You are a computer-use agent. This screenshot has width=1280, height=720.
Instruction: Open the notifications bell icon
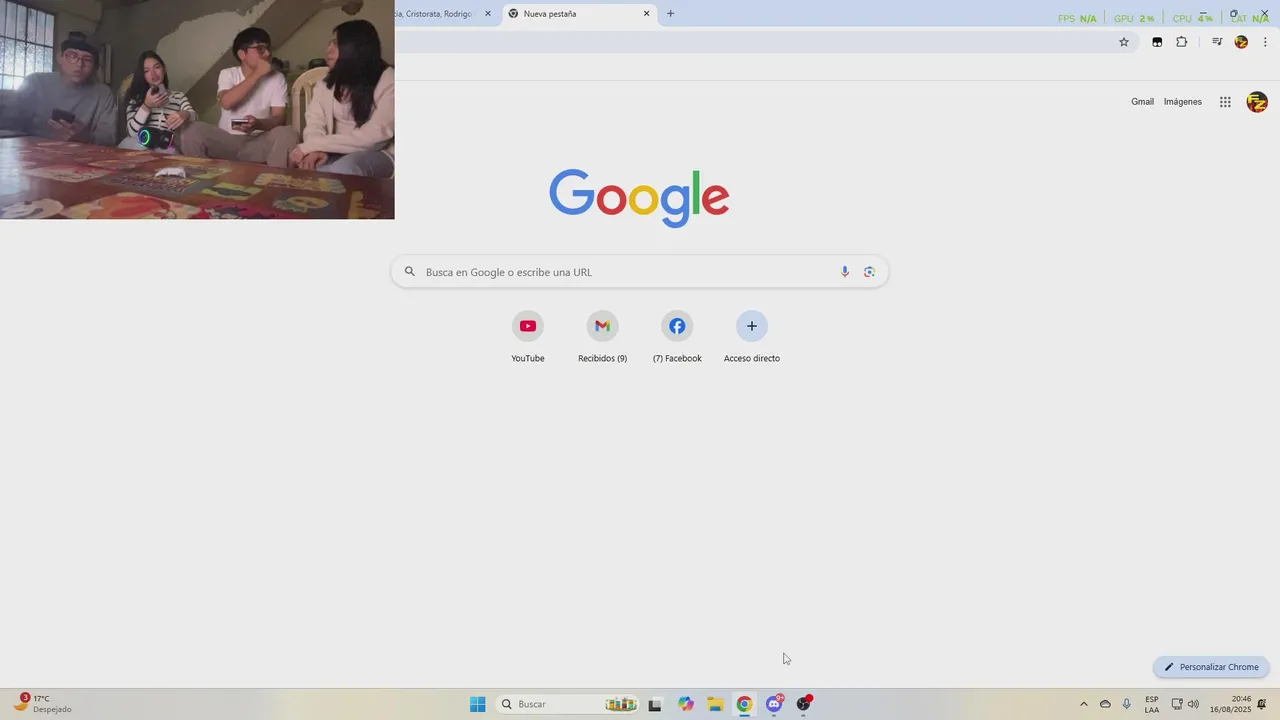tap(1262, 704)
